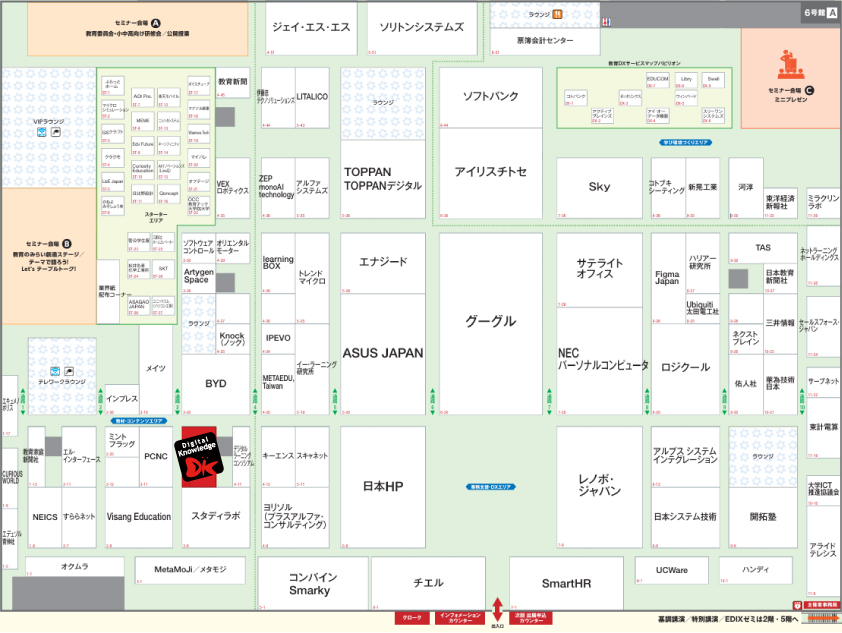The width and height of the screenshot is (842, 633).
Task: Click the 6号館 A hall label
Action: (820, 13)
